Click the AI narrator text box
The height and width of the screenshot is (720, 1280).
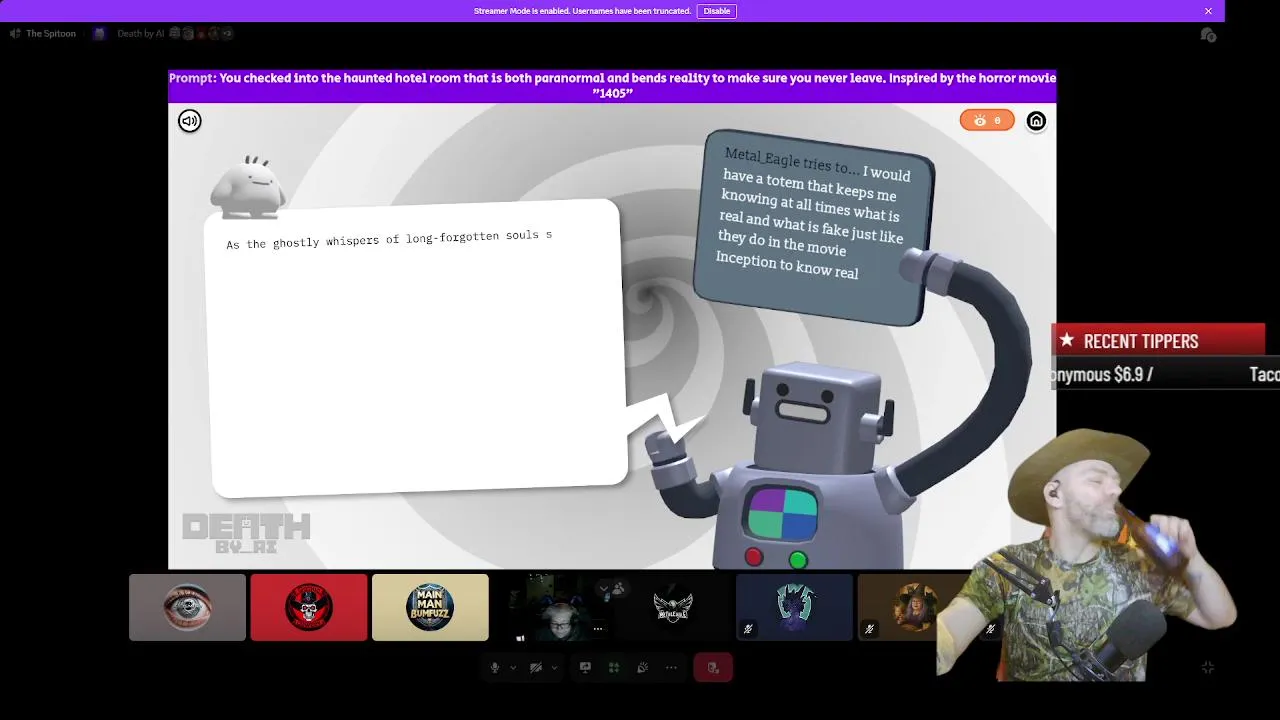(x=418, y=348)
